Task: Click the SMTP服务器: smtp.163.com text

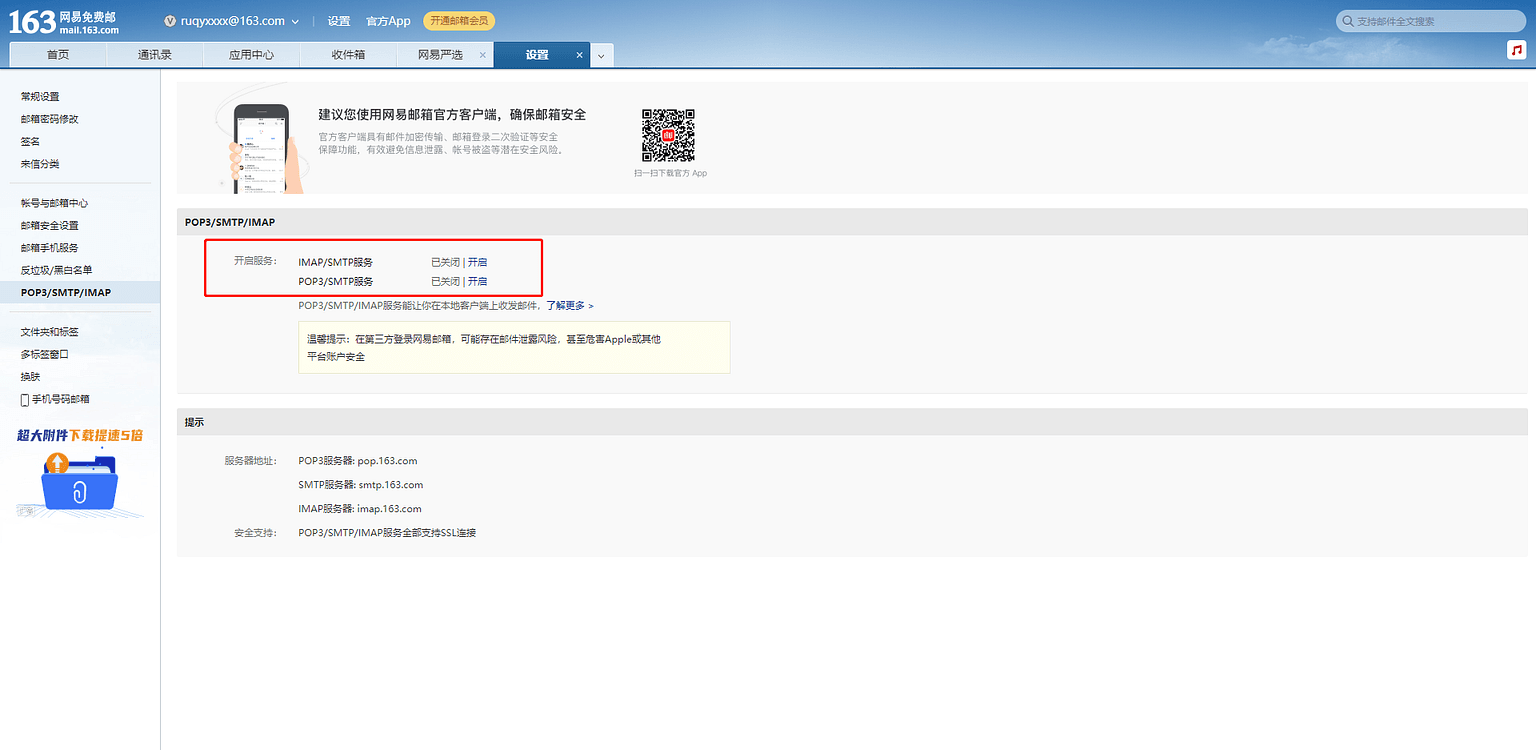Action: 361,485
